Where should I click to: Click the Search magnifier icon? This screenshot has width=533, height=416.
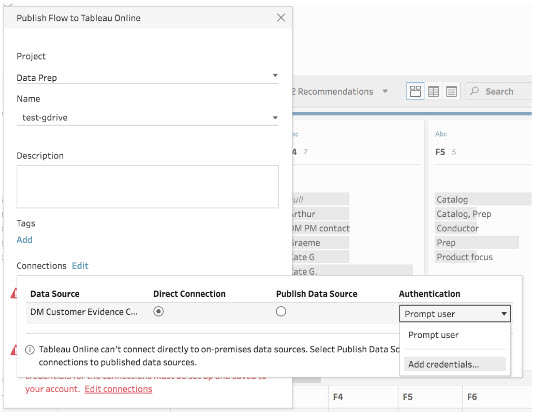(474, 91)
